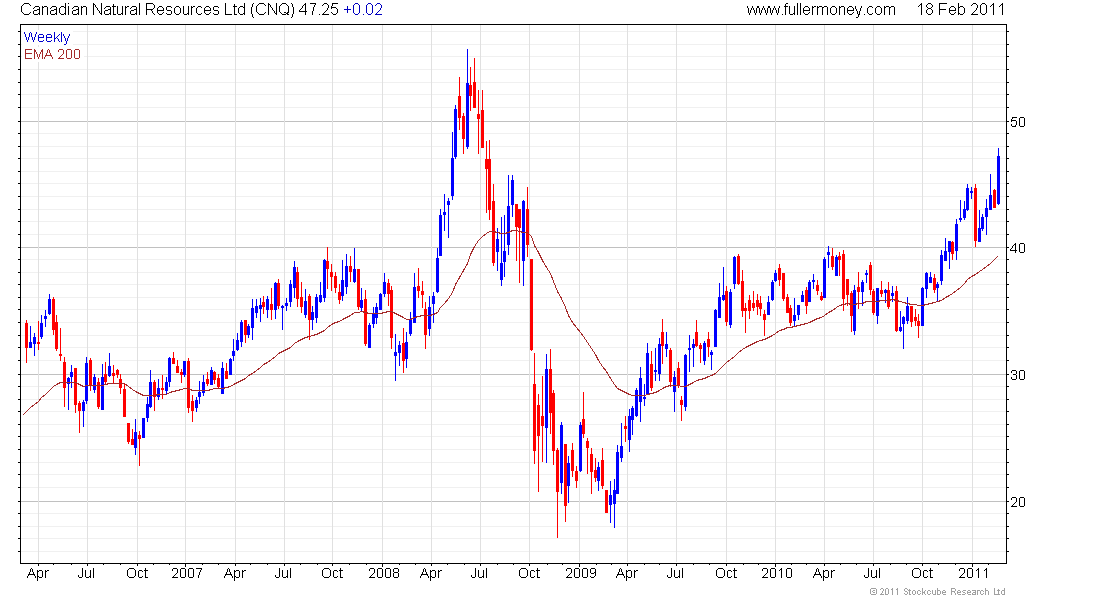Screen dimensions: 1100x600
Task: Click the copyright '2011 Stockcube Research Ltd' text
Action: pyautogui.click(x=937, y=592)
